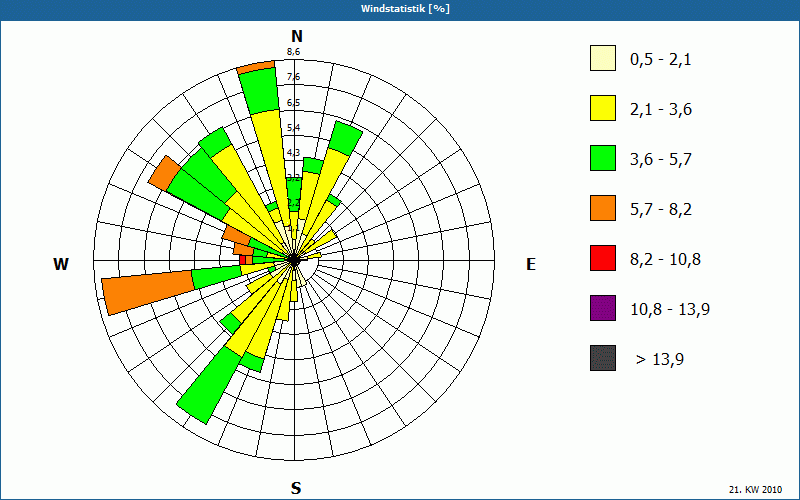Click the yellow 2,1 - 3,6 legend swatch
The height and width of the screenshot is (500, 800).
(603, 108)
